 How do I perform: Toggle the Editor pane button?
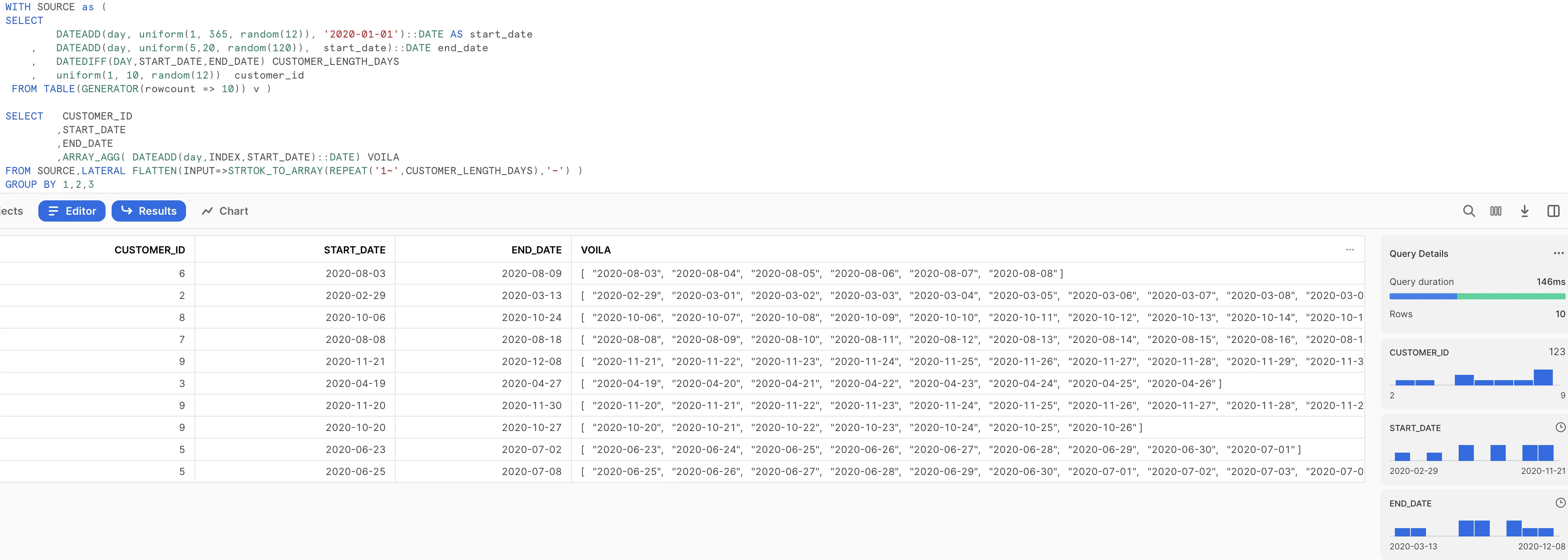click(x=72, y=211)
